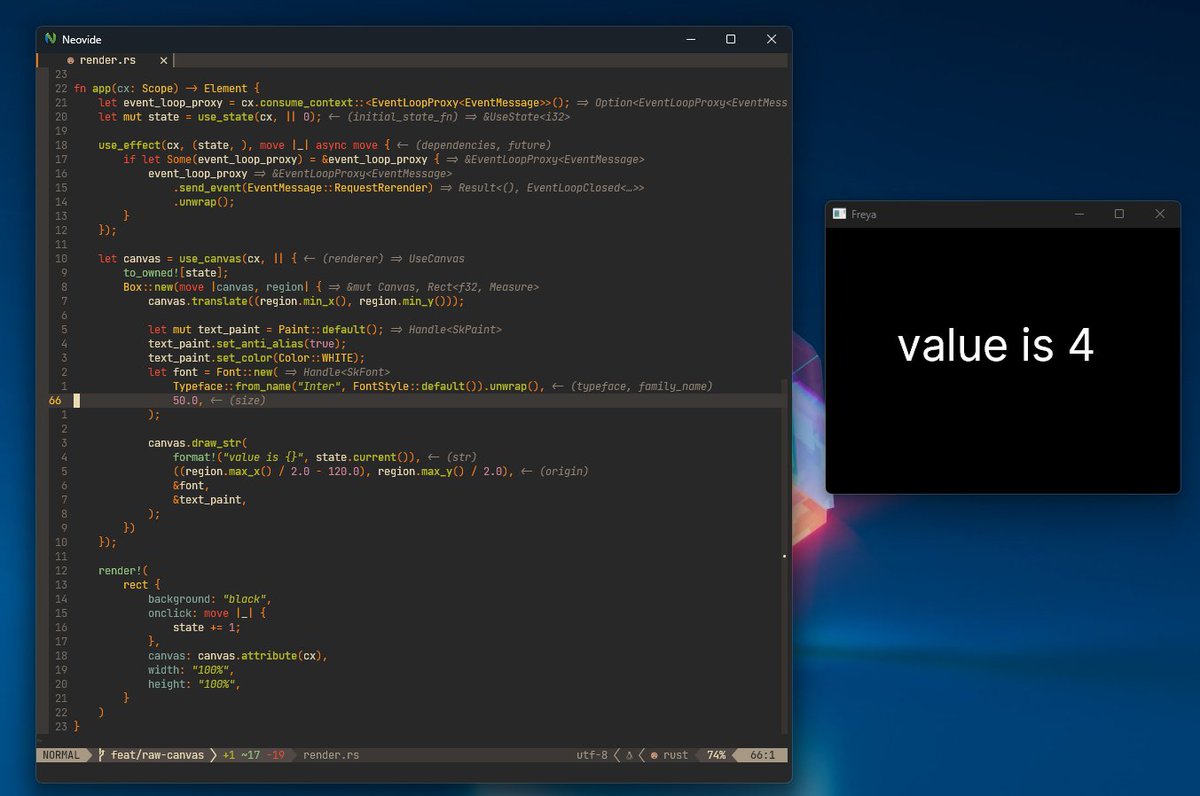1200x796 pixels.
Task: Click the 'canvas.draw_str(' line
Action: click(x=198, y=442)
